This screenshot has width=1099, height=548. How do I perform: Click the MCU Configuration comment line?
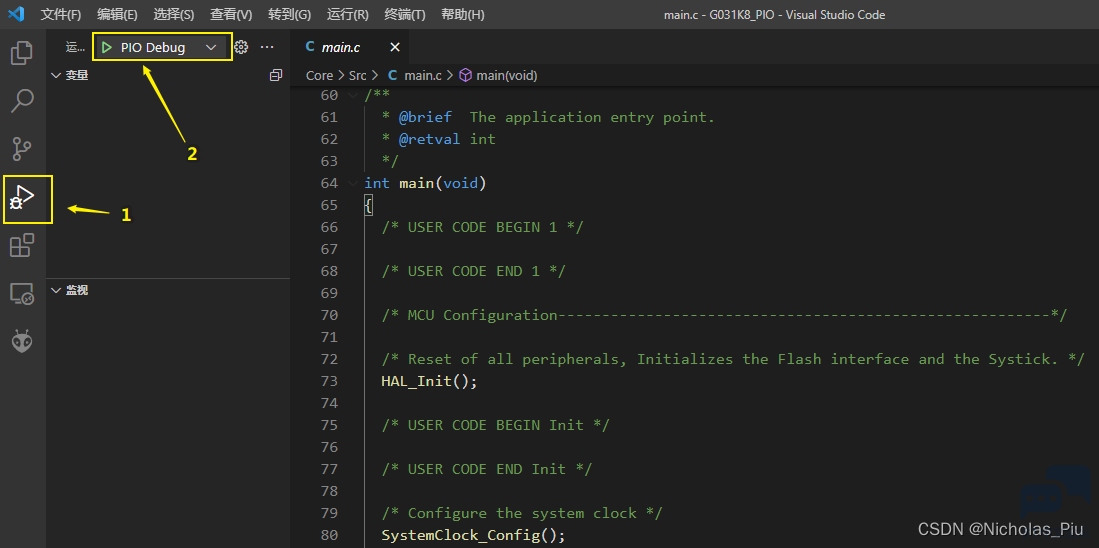pyautogui.click(x=724, y=315)
